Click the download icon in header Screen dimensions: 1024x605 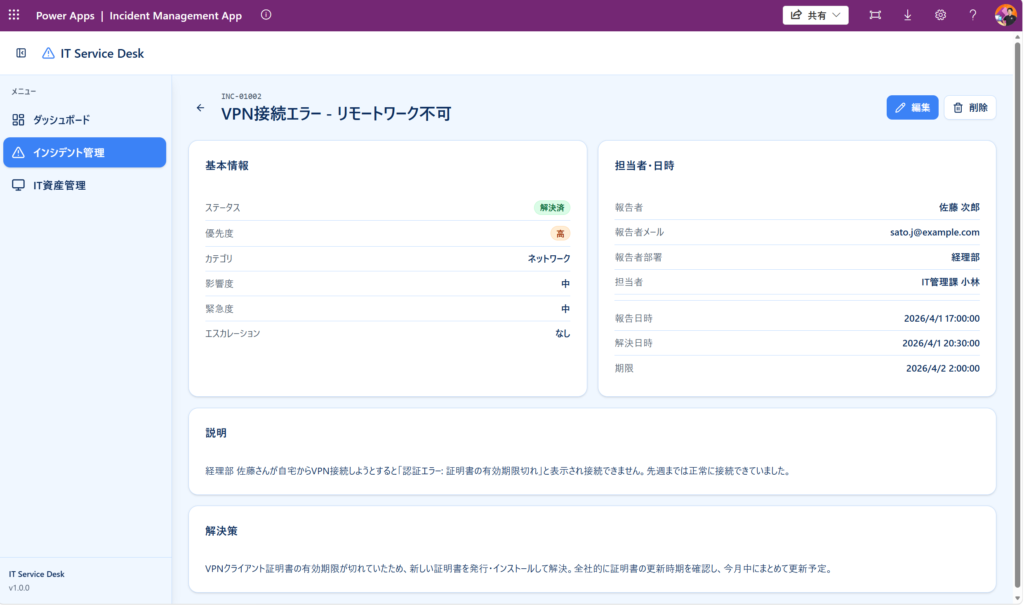(x=908, y=15)
